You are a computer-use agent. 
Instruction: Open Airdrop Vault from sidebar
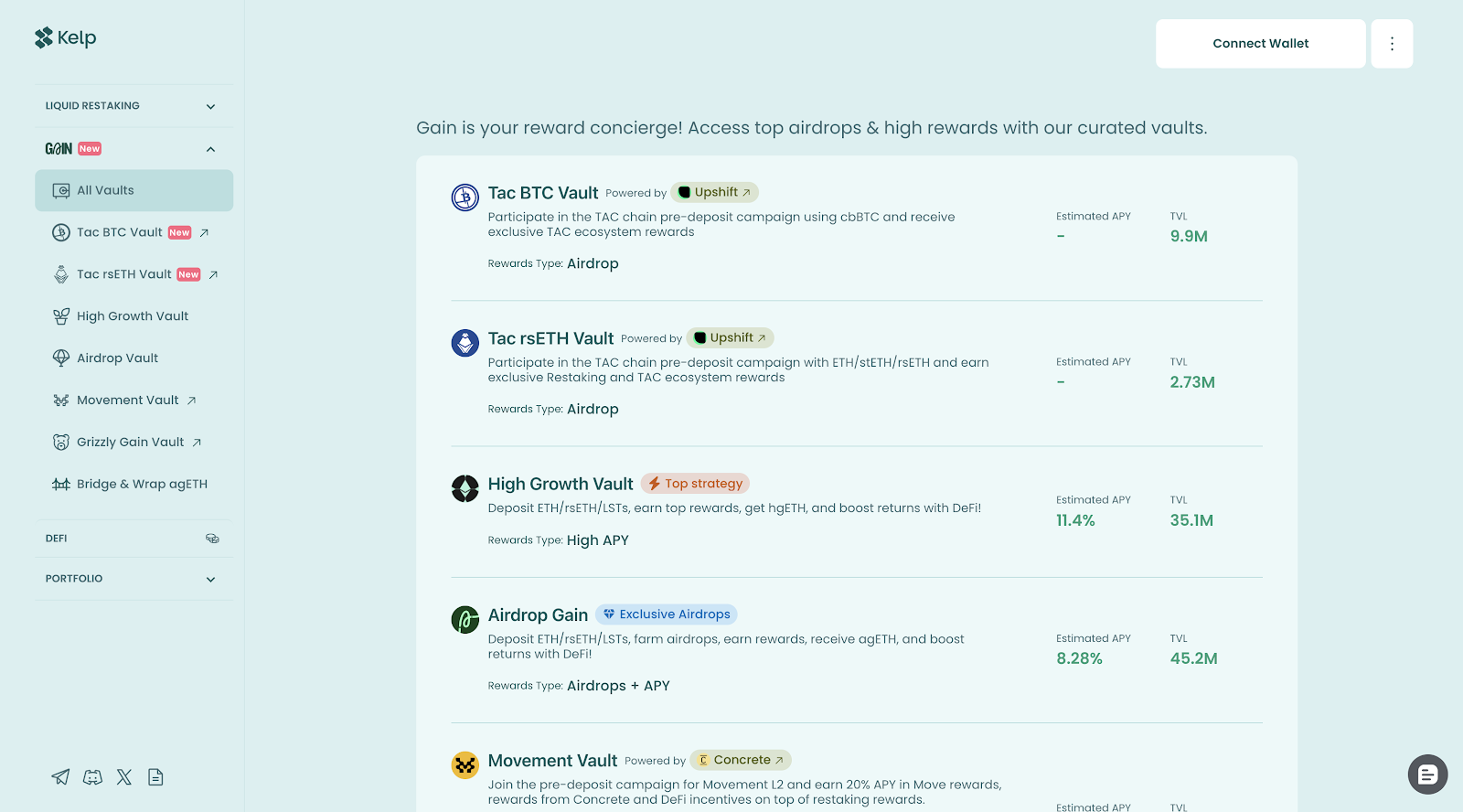coord(117,358)
